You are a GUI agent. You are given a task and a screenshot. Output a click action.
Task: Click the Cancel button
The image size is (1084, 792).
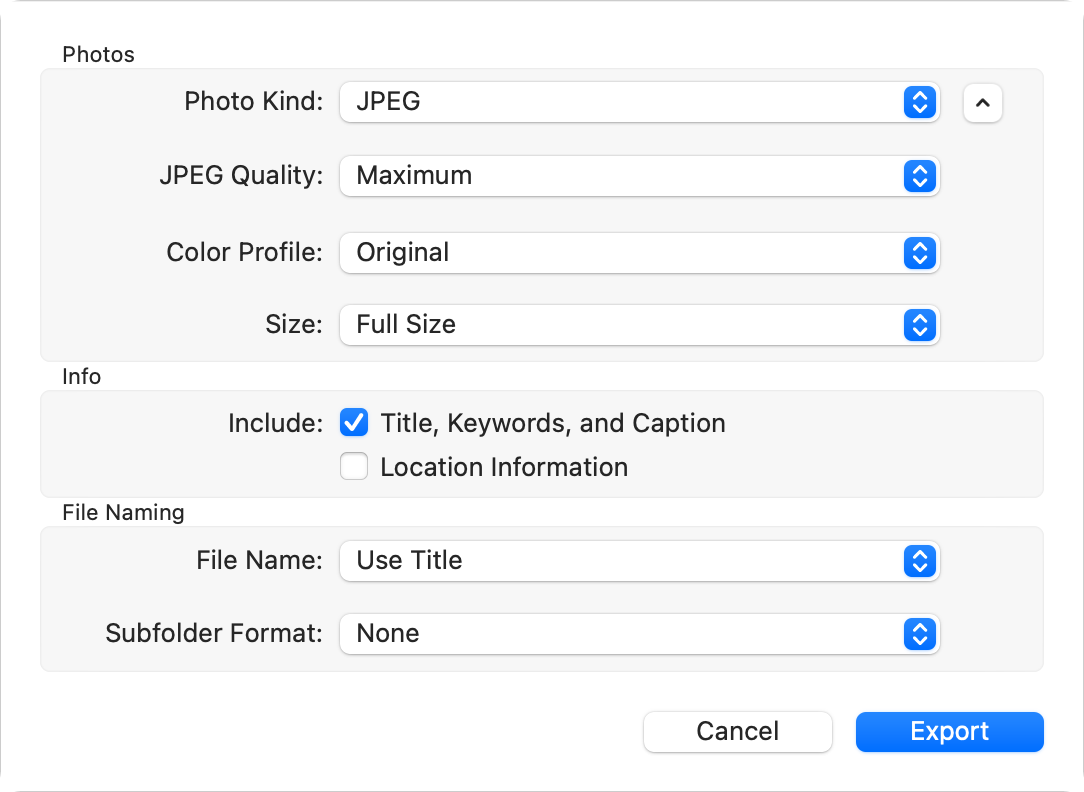pyautogui.click(x=738, y=731)
